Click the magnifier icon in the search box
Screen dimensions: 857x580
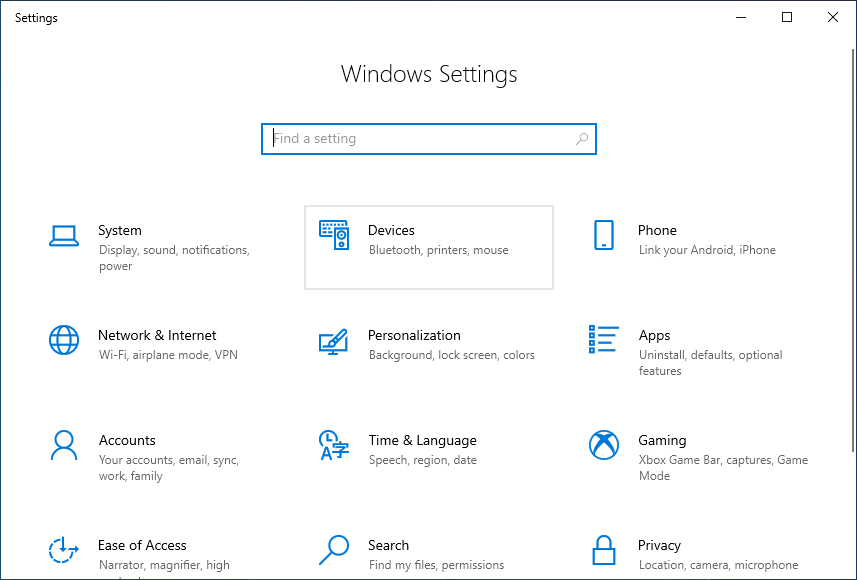tap(582, 139)
